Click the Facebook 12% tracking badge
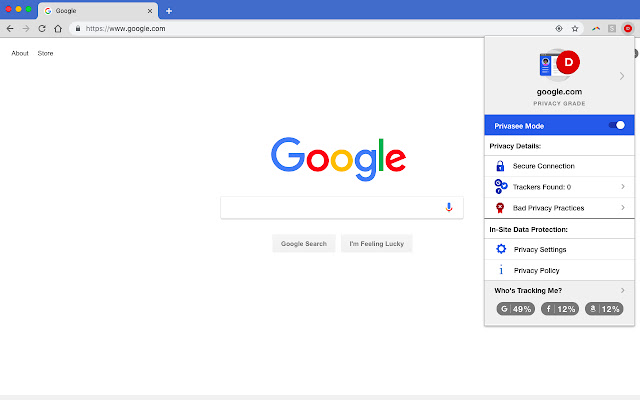Screen dimensions: 640x400 tap(560, 309)
